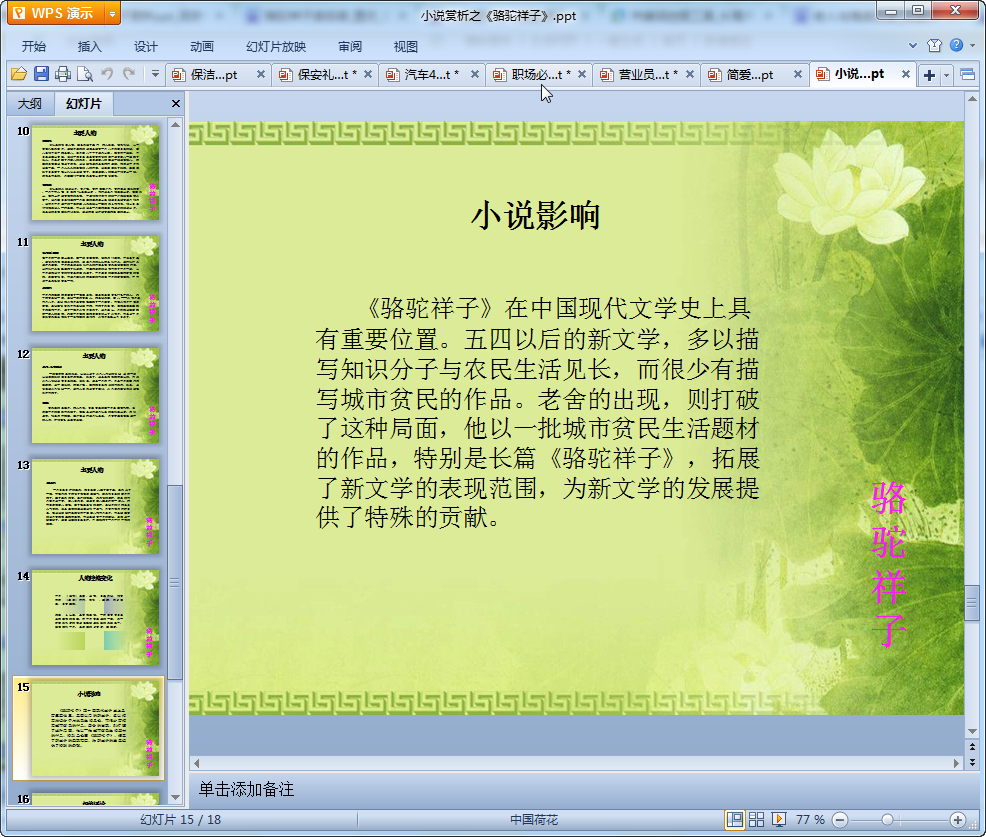Select slide 13 thumbnail
The height and width of the screenshot is (837, 986).
tap(95, 506)
